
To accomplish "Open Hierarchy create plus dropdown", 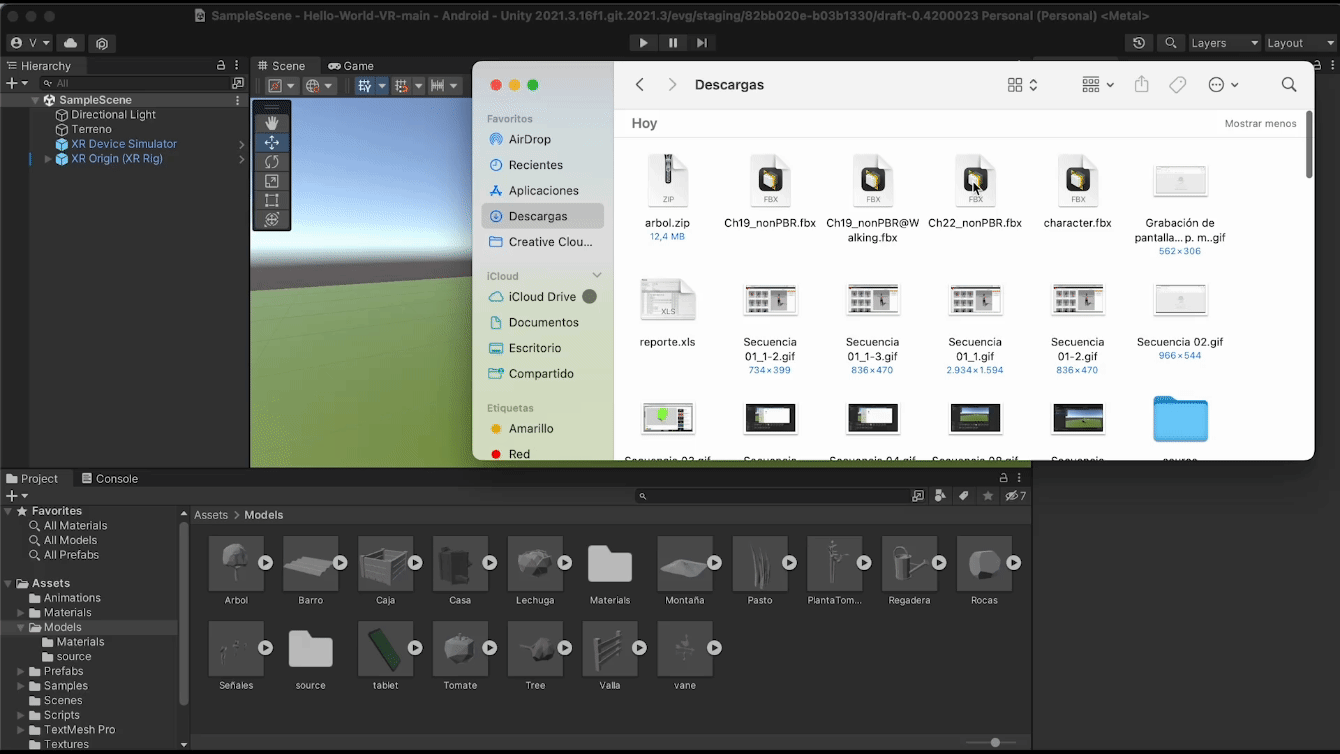I will pyautogui.click(x=17, y=83).
